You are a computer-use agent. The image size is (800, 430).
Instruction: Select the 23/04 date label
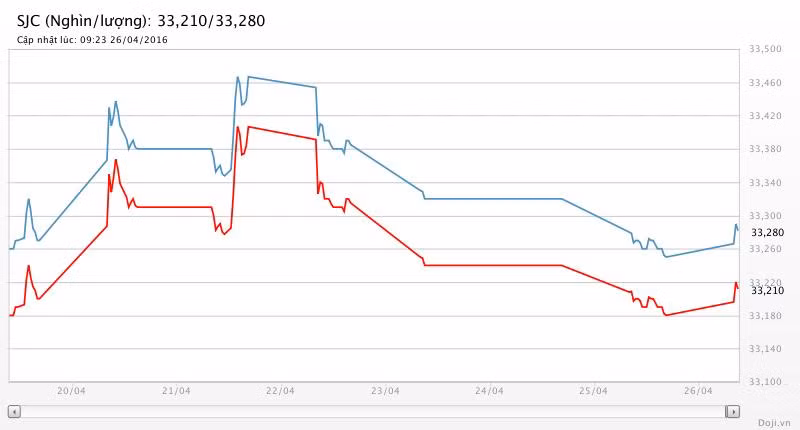384,391
